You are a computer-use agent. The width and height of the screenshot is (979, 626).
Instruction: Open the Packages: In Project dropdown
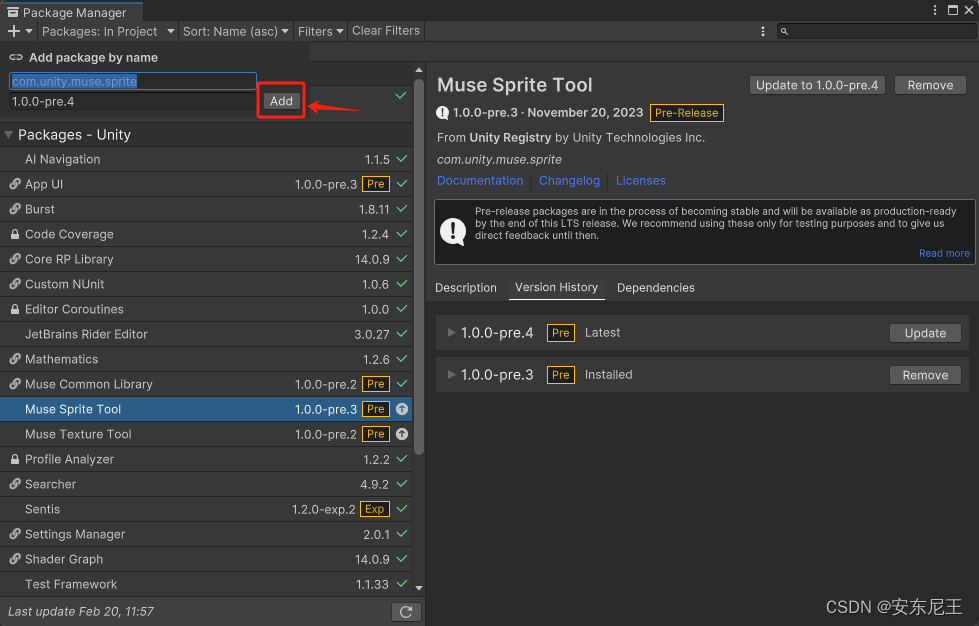pyautogui.click(x=108, y=31)
